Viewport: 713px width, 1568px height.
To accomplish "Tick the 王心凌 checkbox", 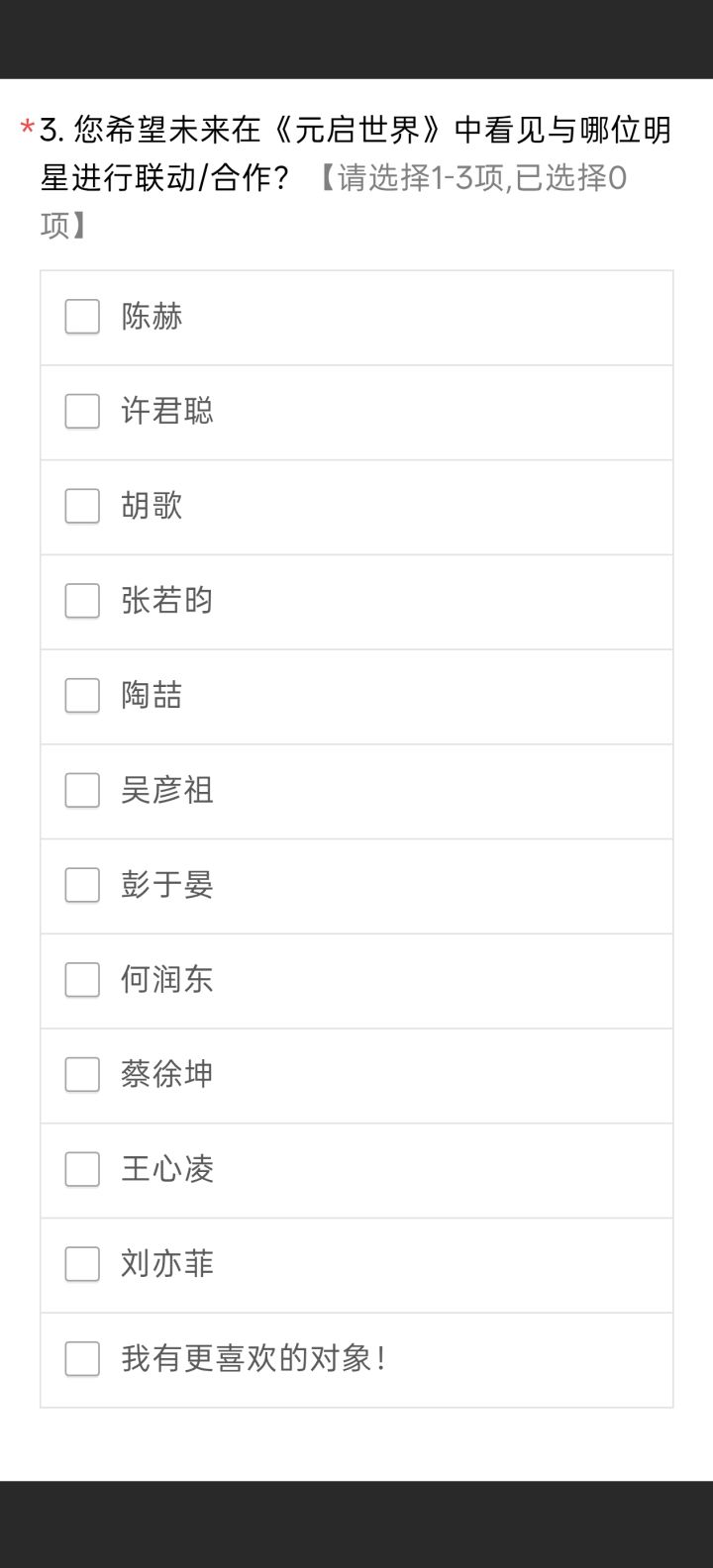I will pyautogui.click(x=82, y=1170).
